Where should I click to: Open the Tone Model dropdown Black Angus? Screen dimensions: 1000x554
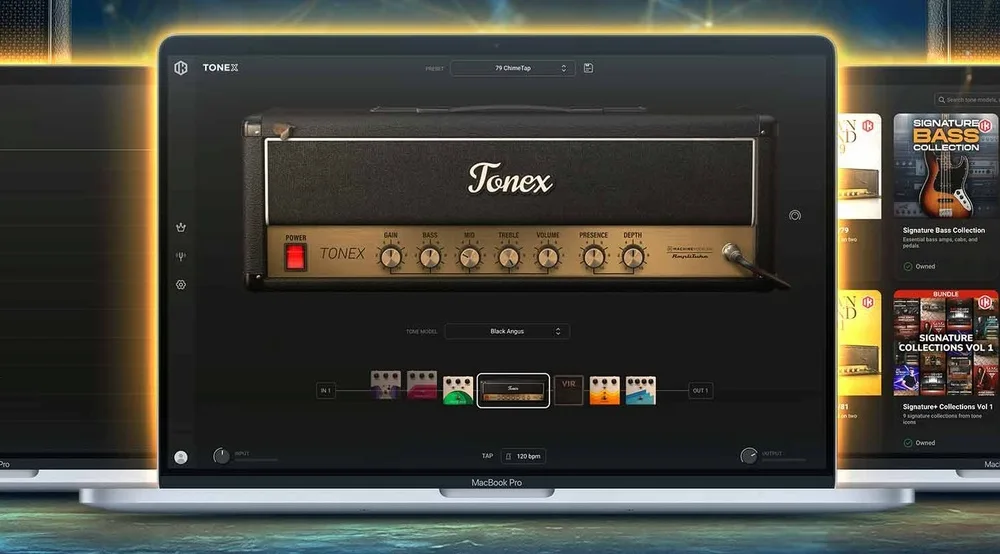[x=507, y=332]
